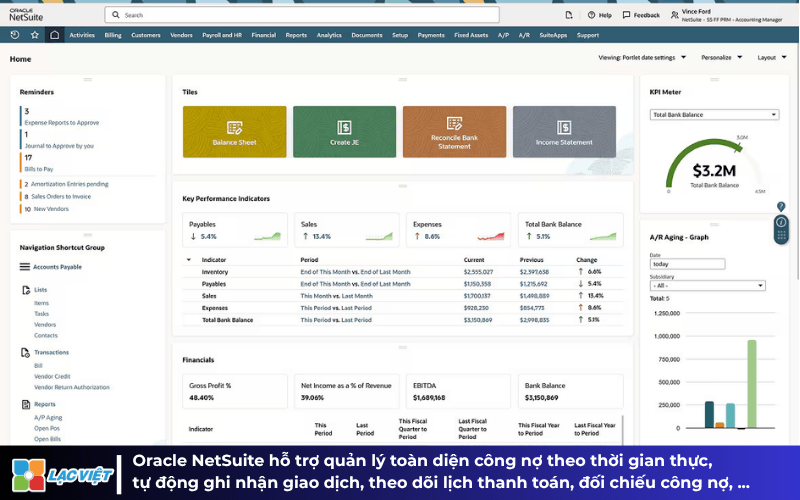Open the Vince Ford user role icon
This screenshot has width=800, height=500.
[x=674, y=15]
